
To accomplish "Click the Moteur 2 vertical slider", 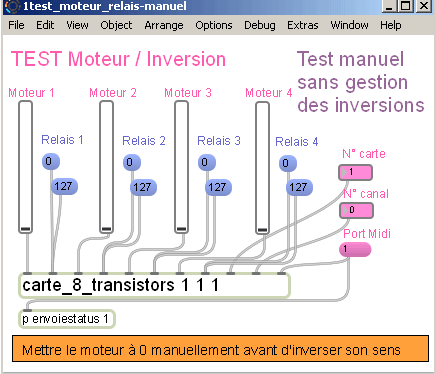I will coord(106,167).
